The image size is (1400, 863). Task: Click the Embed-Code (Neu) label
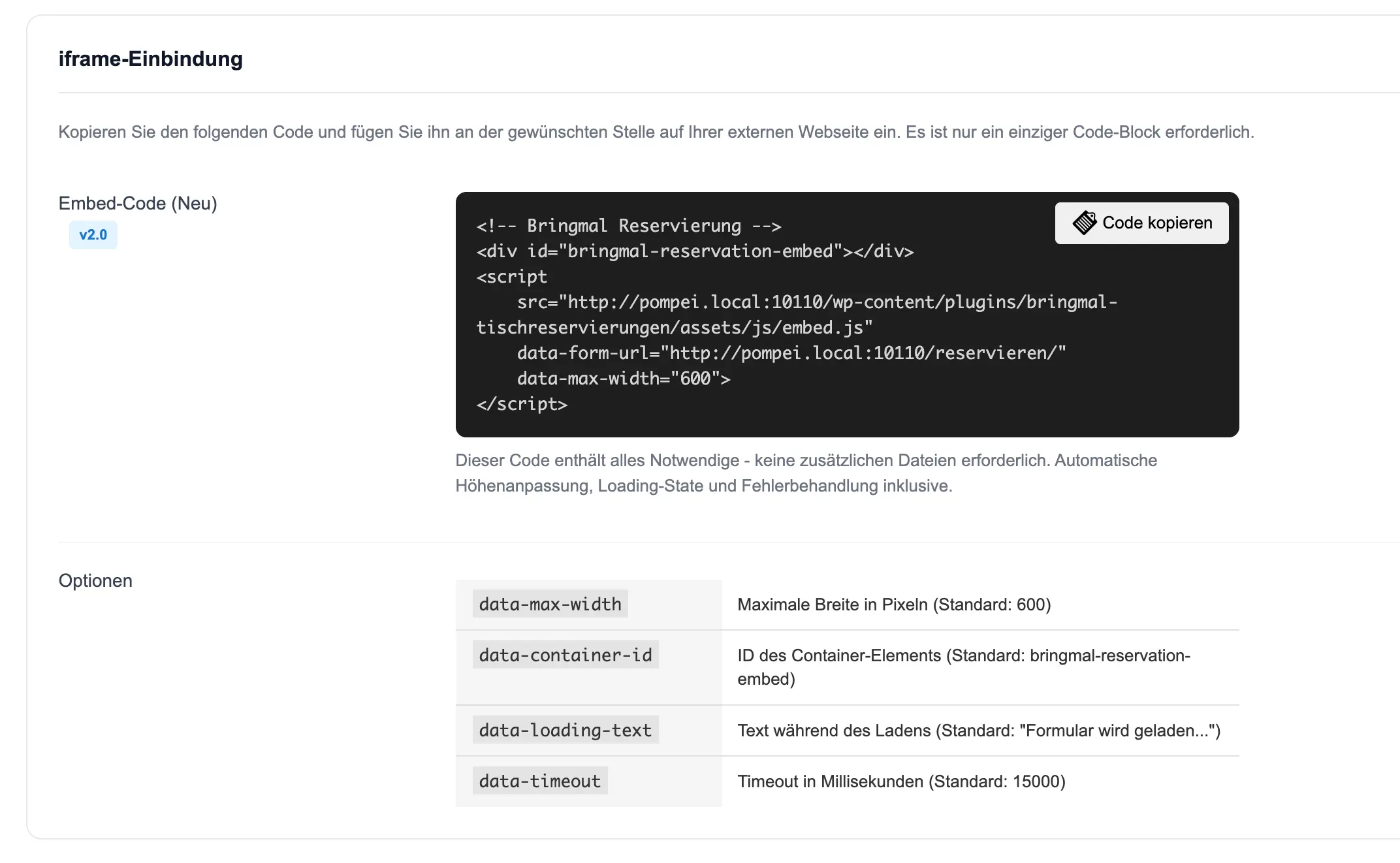click(x=137, y=203)
